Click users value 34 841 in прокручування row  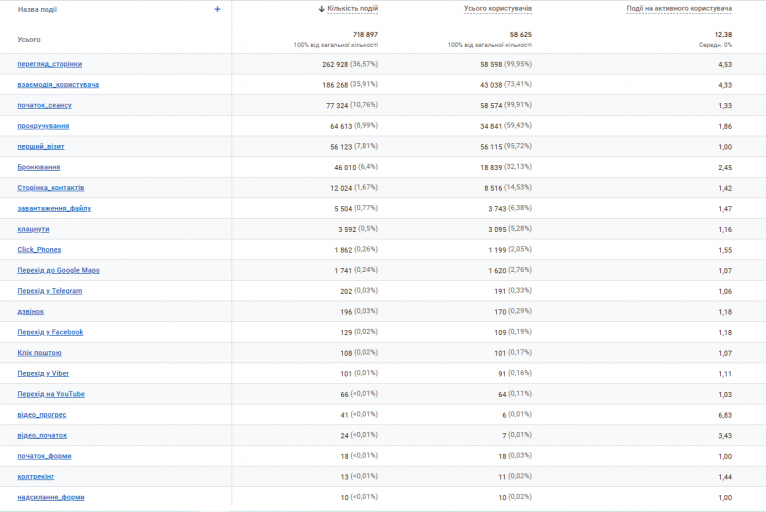point(491,127)
